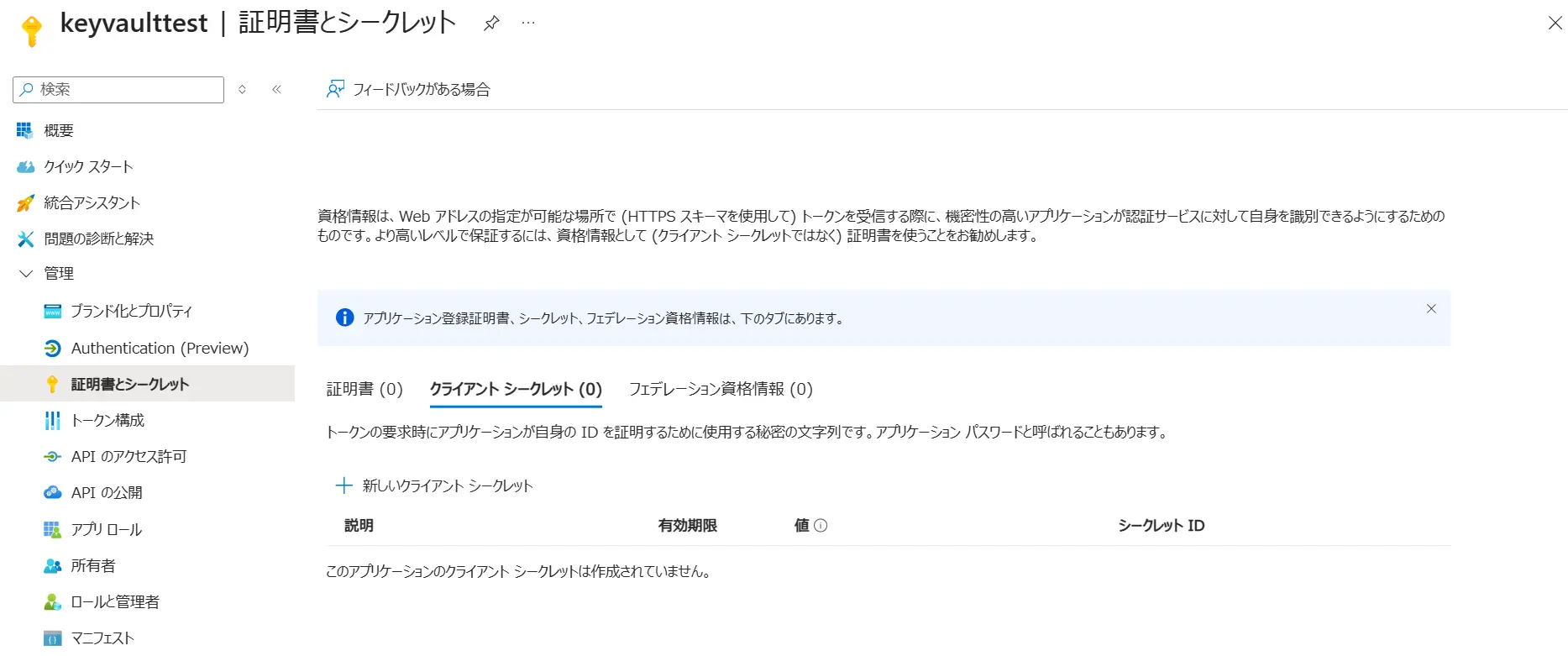Image resolution: width=1568 pixels, height=656 pixels.
Task: Click the 説明 column header
Action: tap(359, 526)
